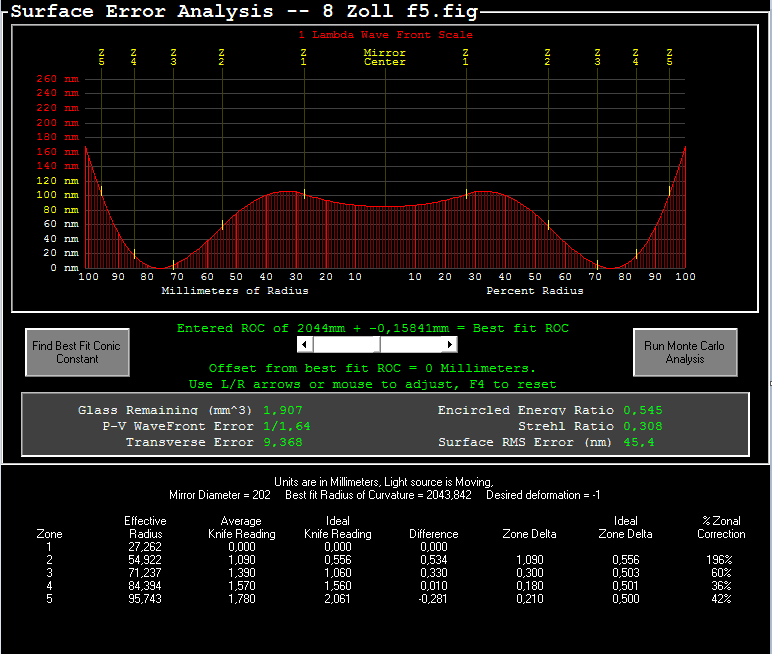This screenshot has height=654, width=772.
Task: Click 'Percent Radius' axis label
Action: (535, 291)
